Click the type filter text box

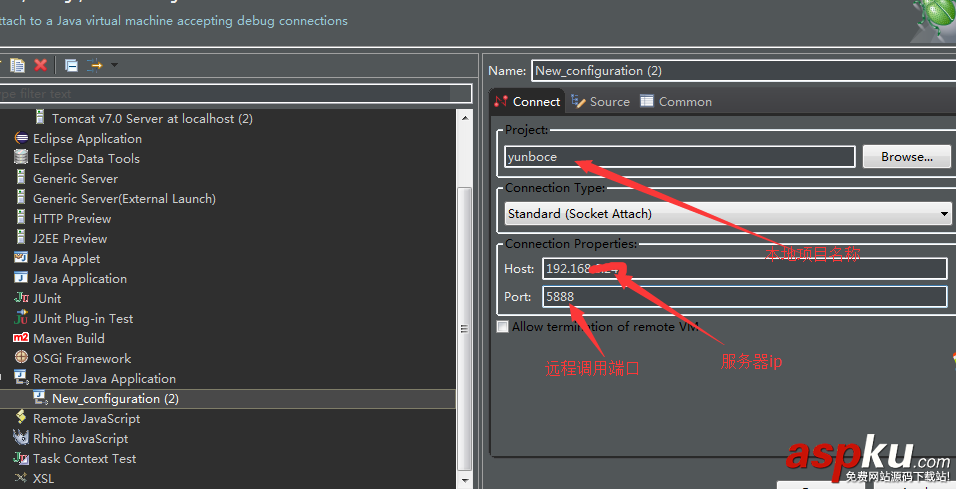pyautogui.click(x=234, y=93)
